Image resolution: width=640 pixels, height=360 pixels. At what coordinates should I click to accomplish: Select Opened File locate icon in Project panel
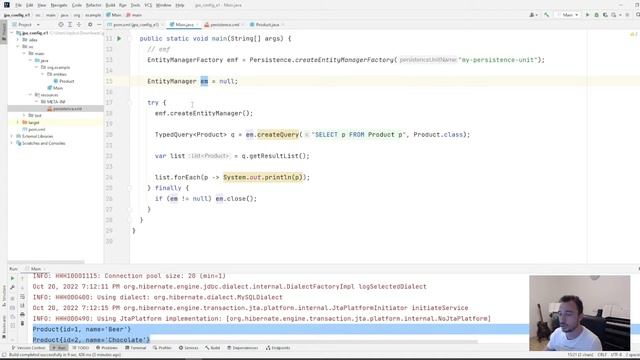click(x=61, y=24)
